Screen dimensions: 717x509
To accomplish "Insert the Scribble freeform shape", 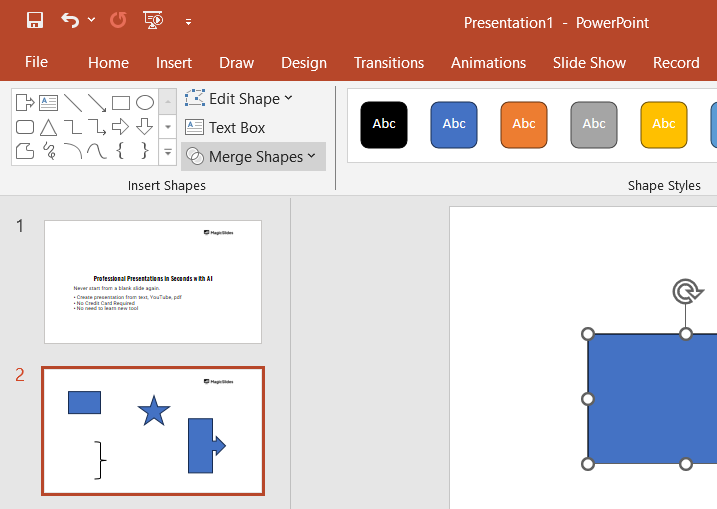I will [x=49, y=151].
